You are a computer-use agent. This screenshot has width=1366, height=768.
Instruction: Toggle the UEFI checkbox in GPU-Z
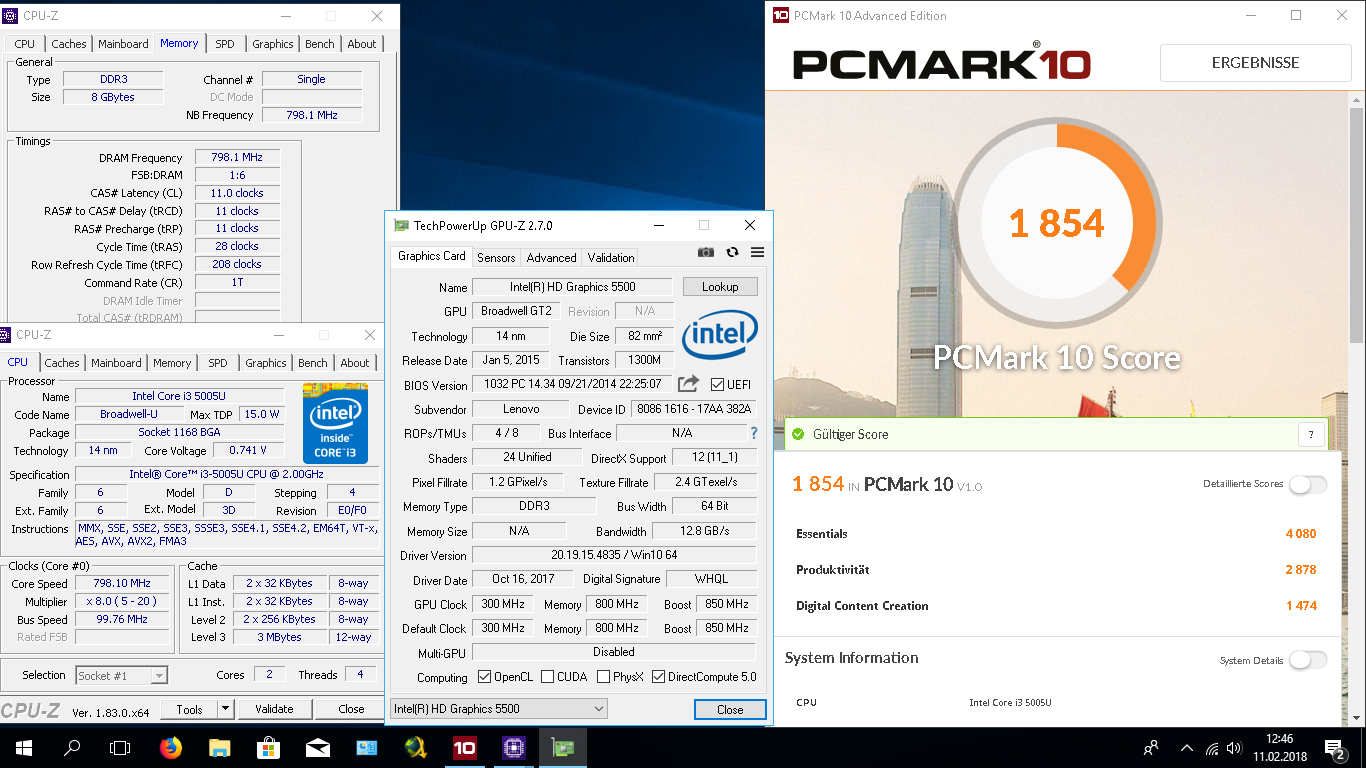(x=717, y=384)
